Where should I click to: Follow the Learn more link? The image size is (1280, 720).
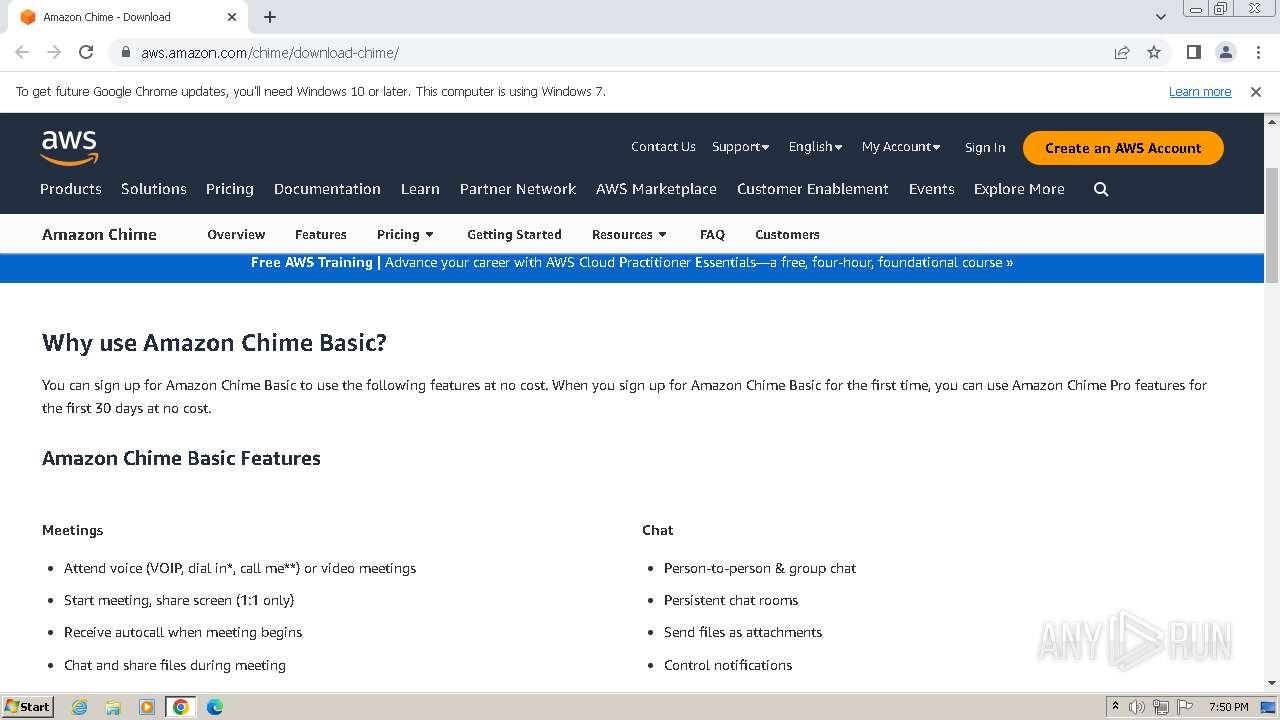pos(1200,92)
